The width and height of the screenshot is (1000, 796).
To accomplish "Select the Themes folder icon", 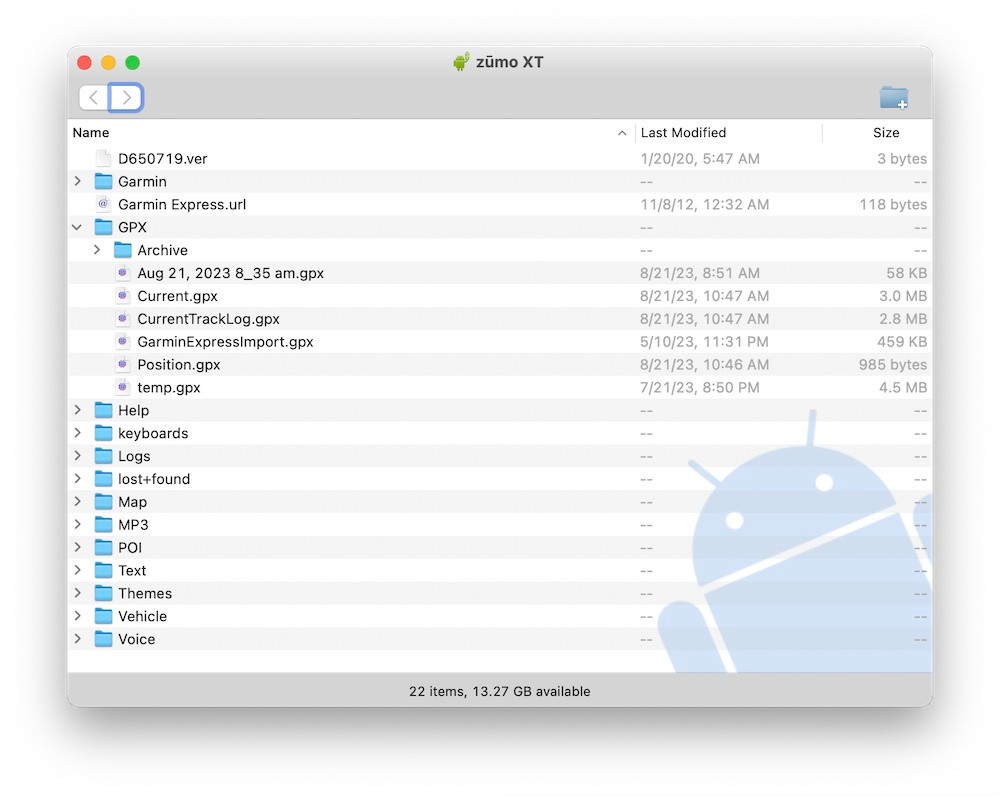I will pyautogui.click(x=103, y=593).
